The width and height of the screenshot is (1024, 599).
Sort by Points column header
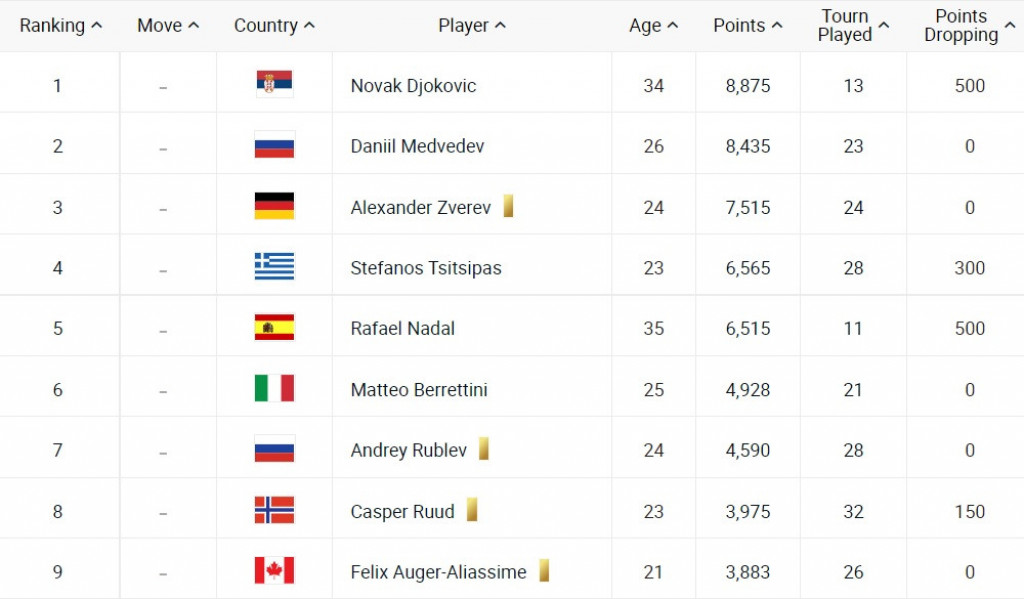[748, 26]
